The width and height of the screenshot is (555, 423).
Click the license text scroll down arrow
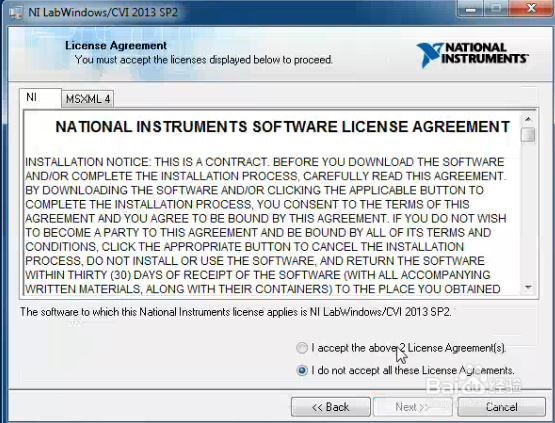[528, 287]
